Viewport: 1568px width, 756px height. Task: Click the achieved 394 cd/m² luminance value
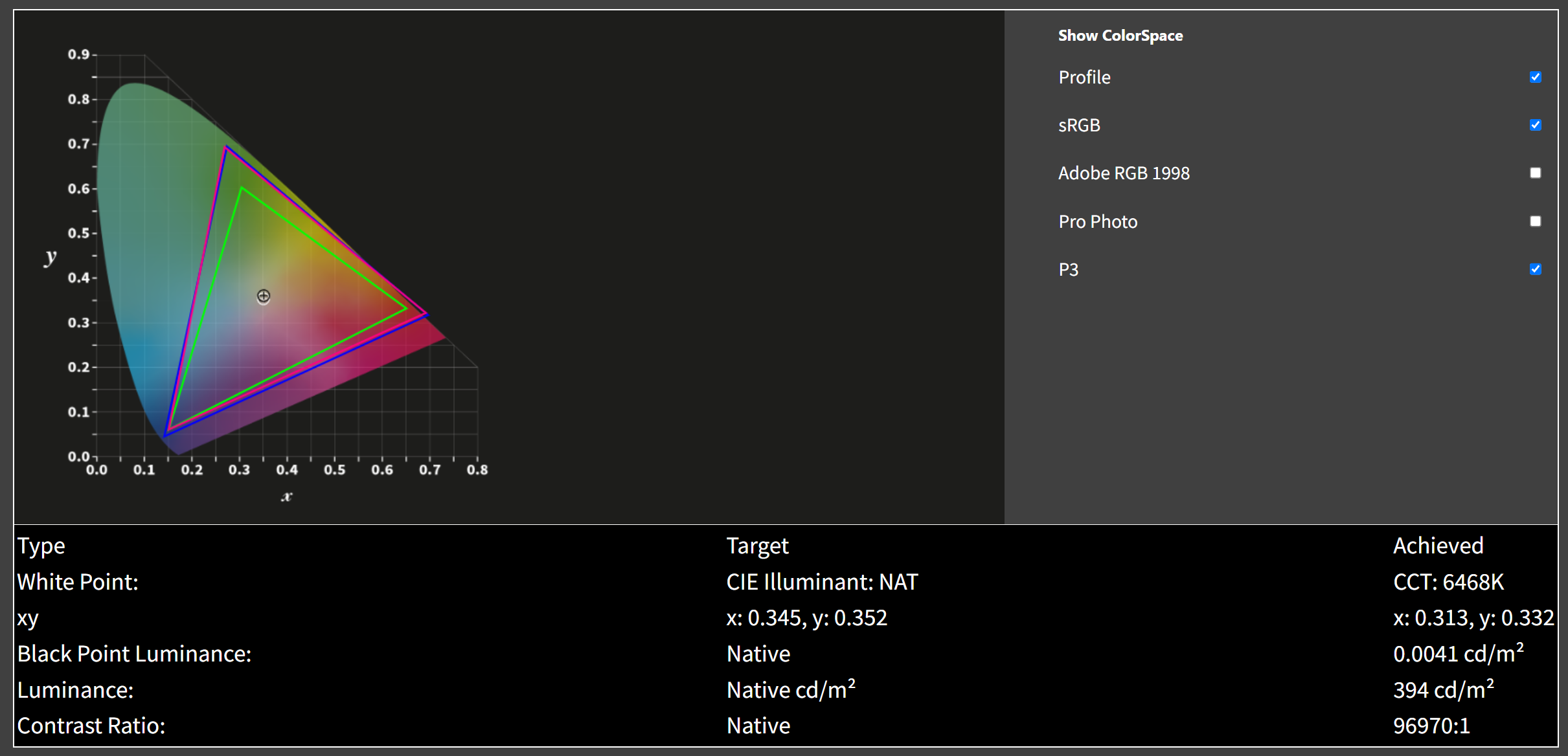pyautogui.click(x=1443, y=690)
